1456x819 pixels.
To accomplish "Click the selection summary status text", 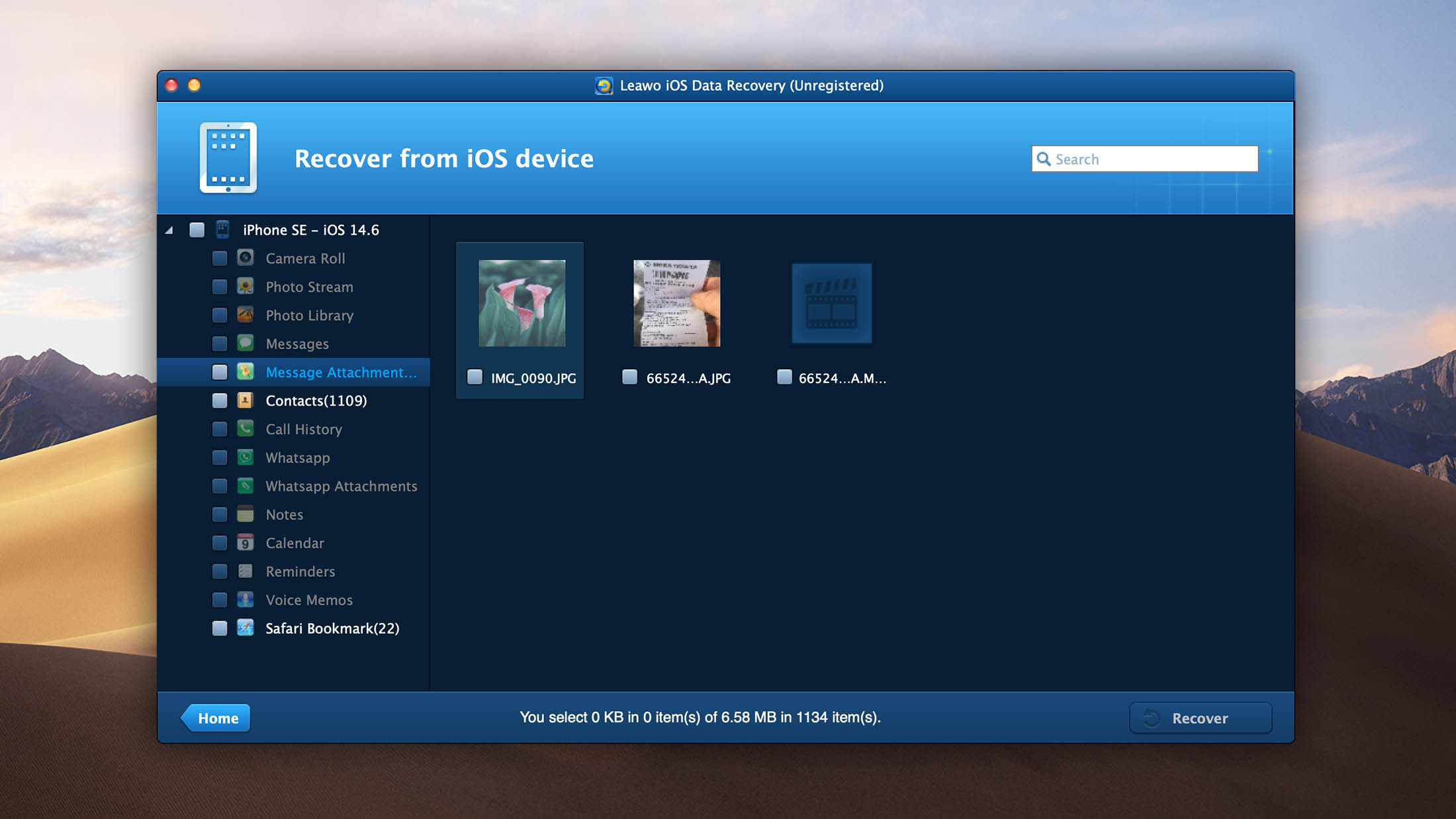I will (700, 717).
